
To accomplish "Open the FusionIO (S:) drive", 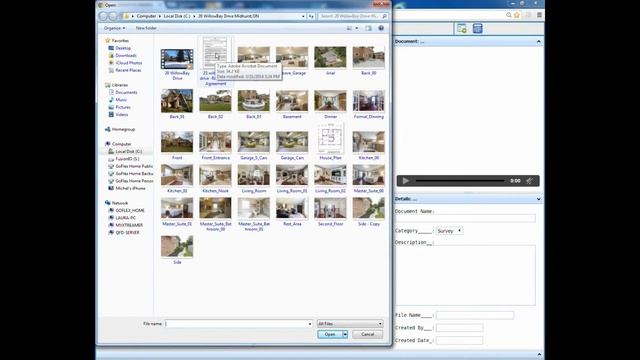I will 127,159.
